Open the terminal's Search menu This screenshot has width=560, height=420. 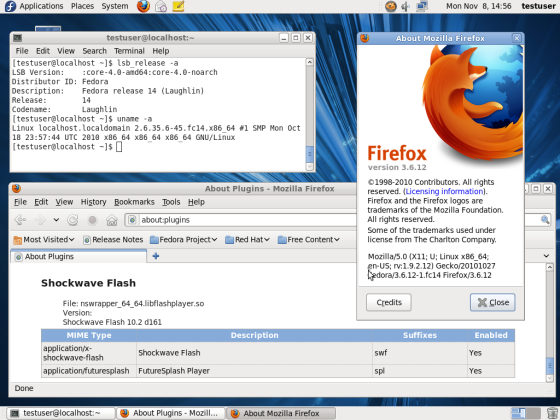pos(95,51)
